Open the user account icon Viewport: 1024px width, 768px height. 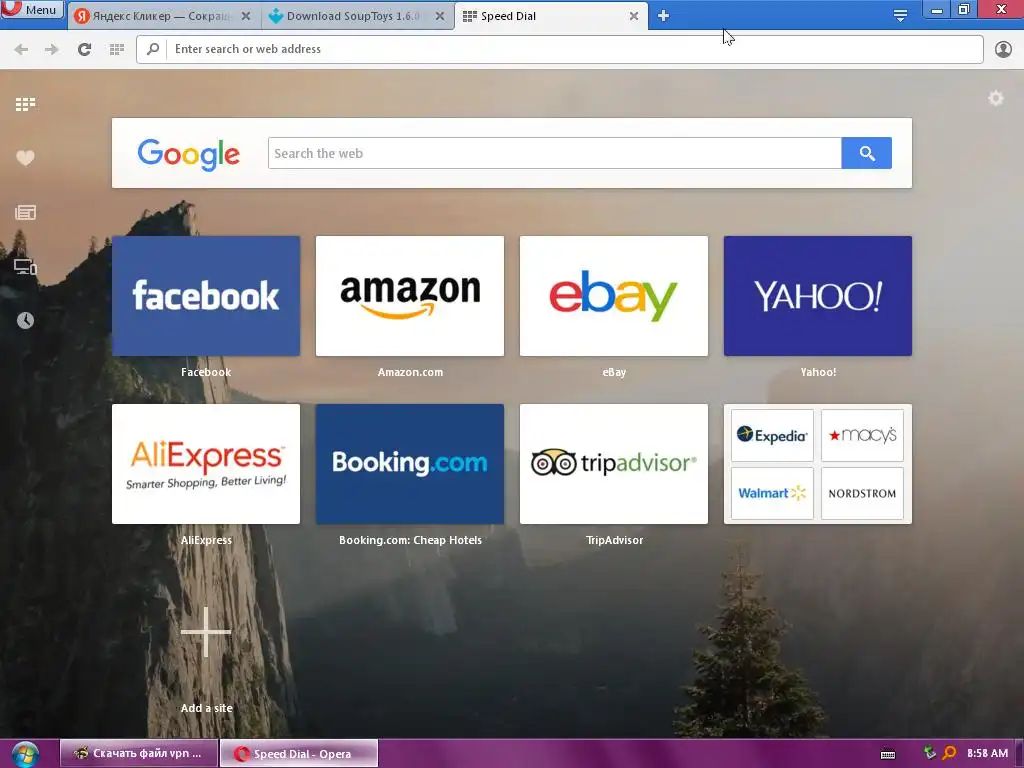coord(1003,49)
